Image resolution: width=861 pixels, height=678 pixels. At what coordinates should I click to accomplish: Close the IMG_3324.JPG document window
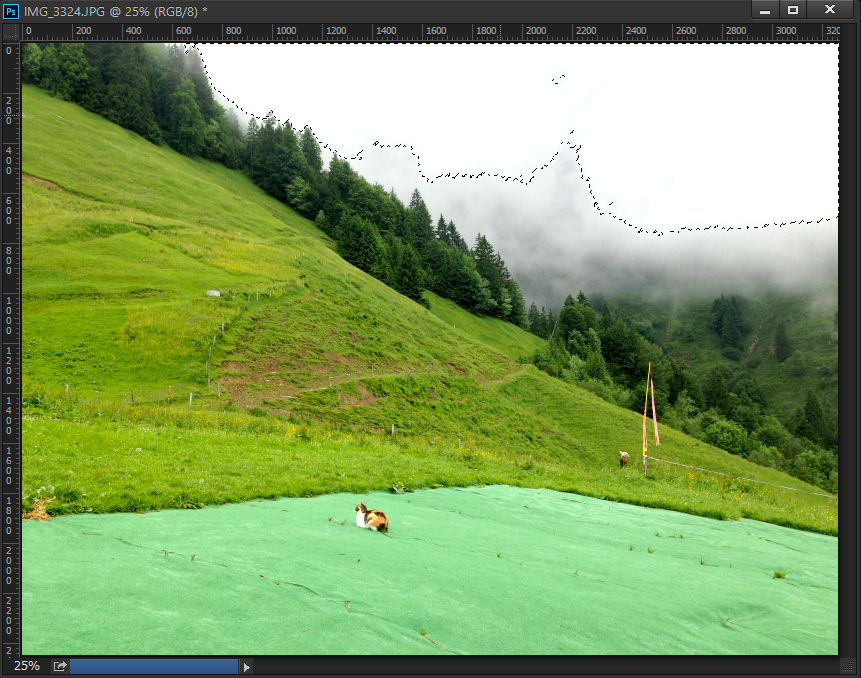830,10
